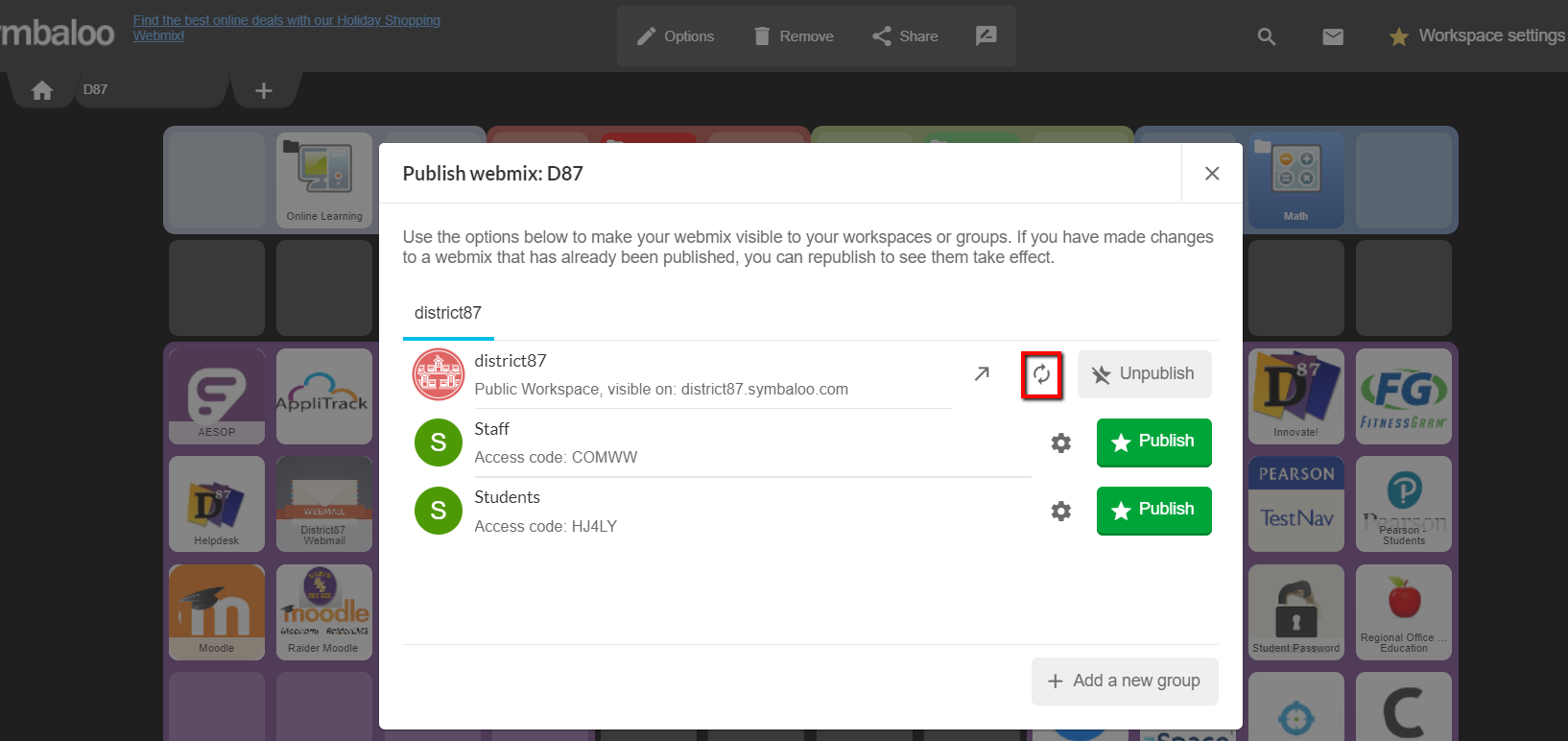Open the Staff group settings gear

[1060, 442]
